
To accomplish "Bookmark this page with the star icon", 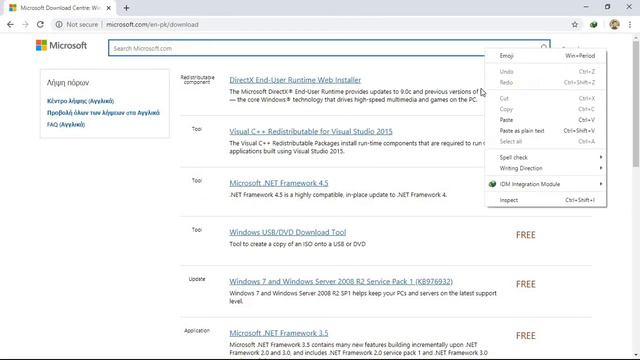I will point(575,24).
